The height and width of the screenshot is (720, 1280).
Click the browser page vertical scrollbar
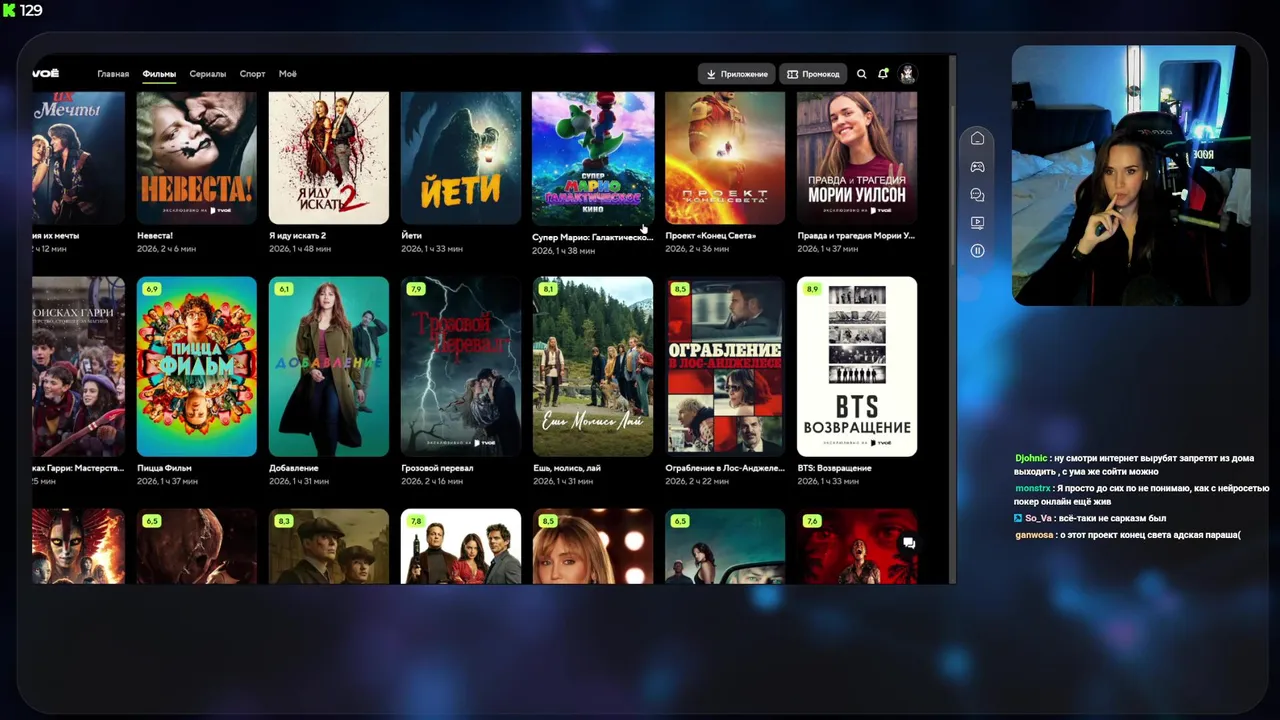click(x=952, y=320)
